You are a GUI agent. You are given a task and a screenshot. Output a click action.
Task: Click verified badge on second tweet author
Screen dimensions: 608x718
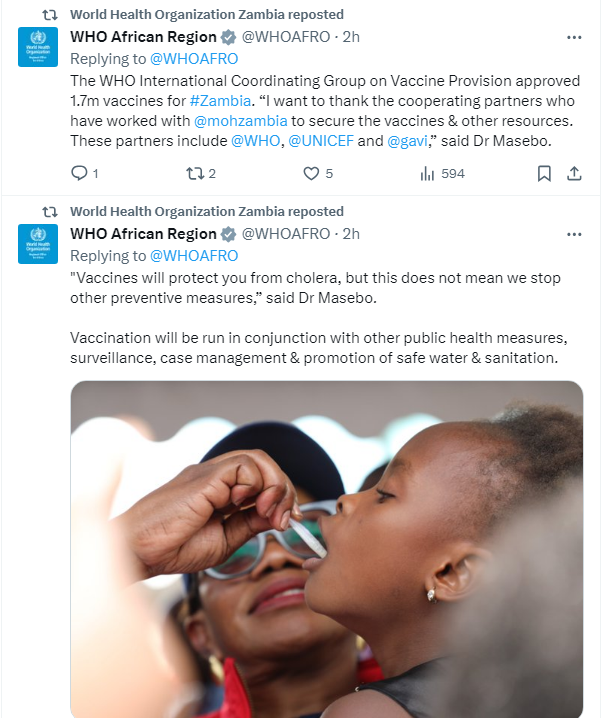click(x=228, y=234)
